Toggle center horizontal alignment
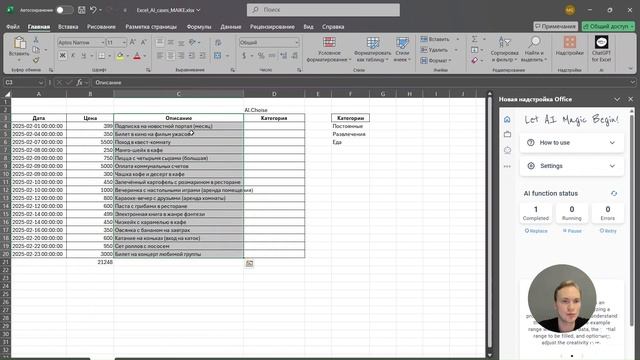This screenshot has height=360, width=640. click(171, 56)
